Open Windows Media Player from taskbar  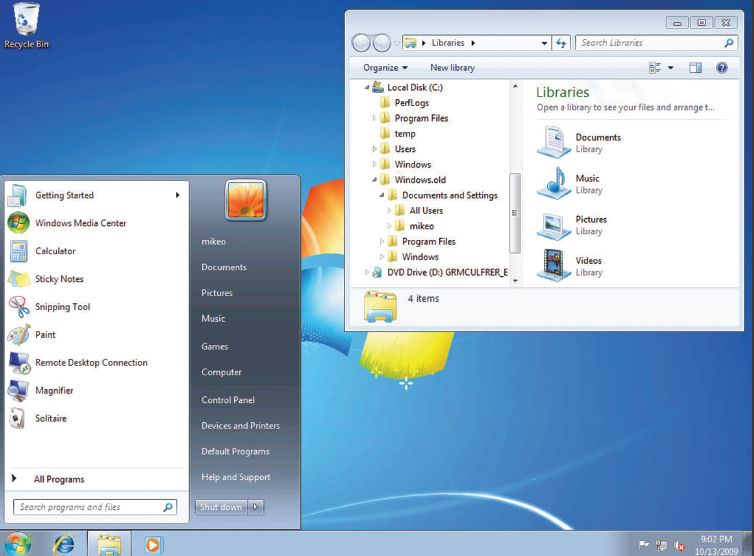point(152,544)
